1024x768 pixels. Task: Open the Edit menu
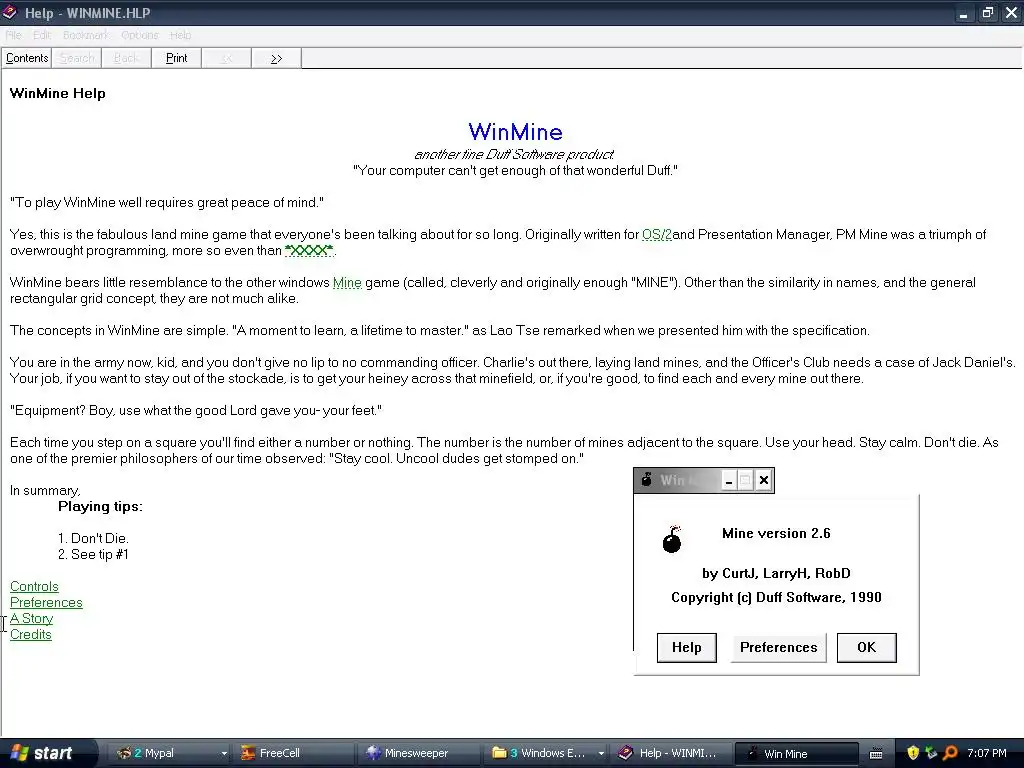pos(42,35)
